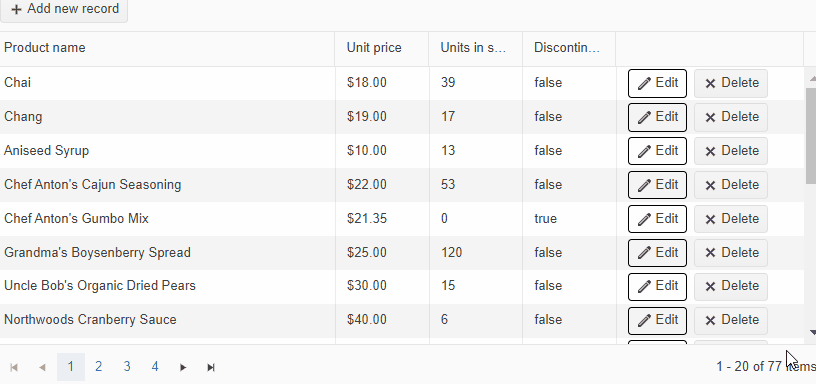
Task: Click the plus icon in Add new record
Action: tap(16, 9)
